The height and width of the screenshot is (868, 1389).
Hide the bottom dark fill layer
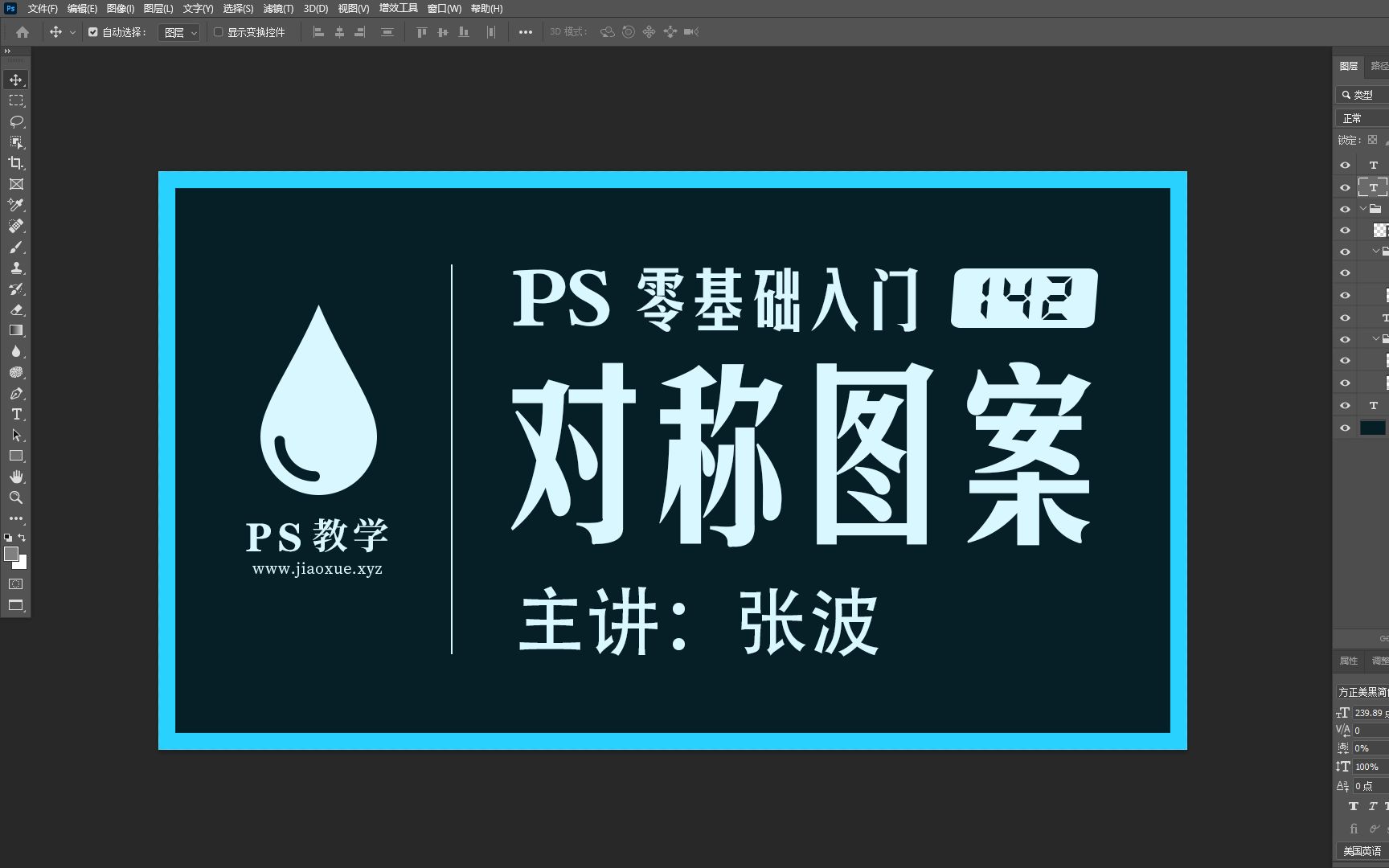pyautogui.click(x=1345, y=428)
